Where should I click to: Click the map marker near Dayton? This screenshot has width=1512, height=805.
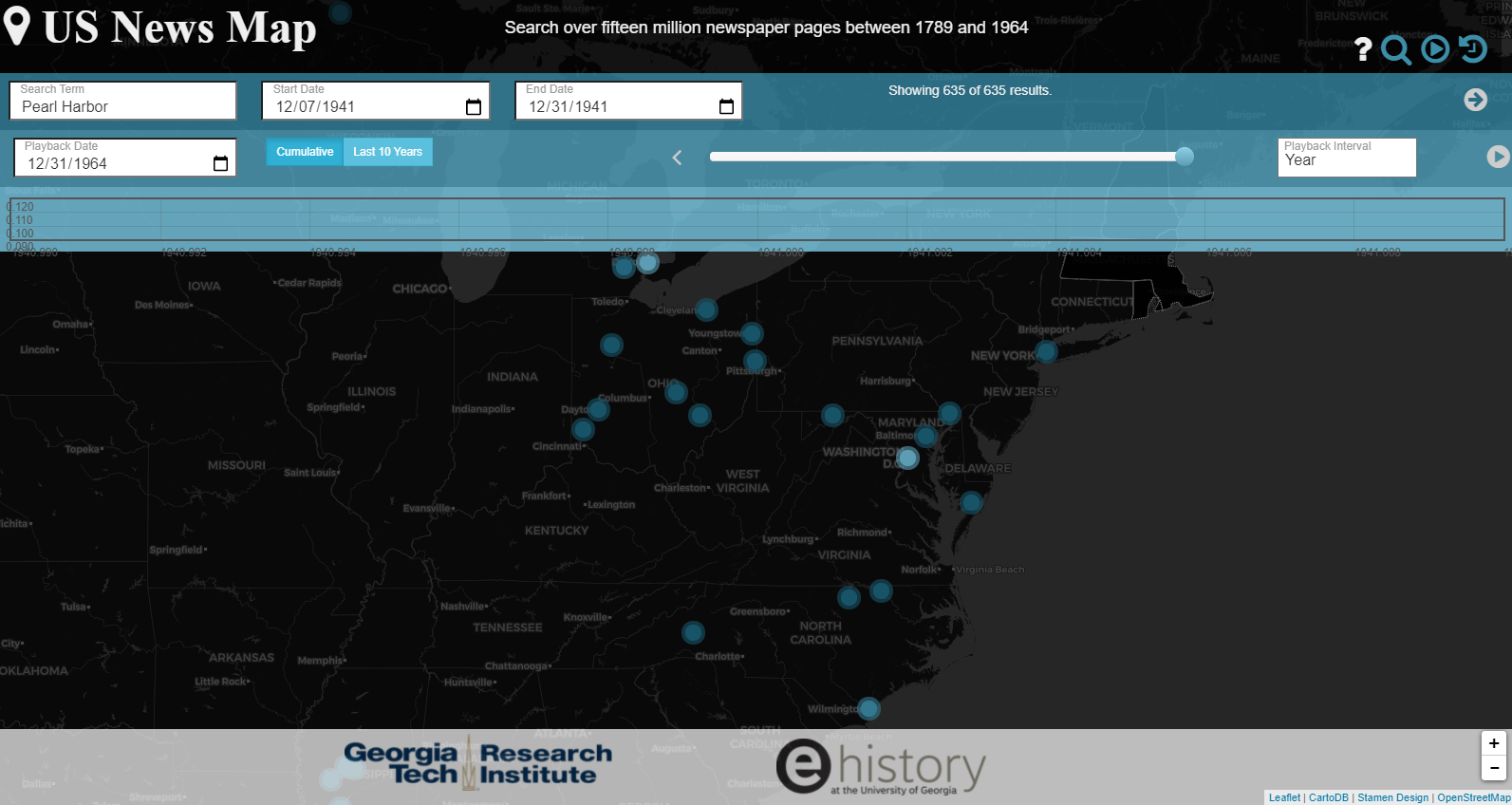(x=598, y=409)
